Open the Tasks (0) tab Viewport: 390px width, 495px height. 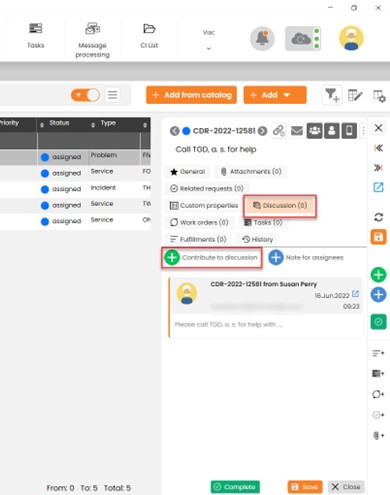tap(263, 222)
